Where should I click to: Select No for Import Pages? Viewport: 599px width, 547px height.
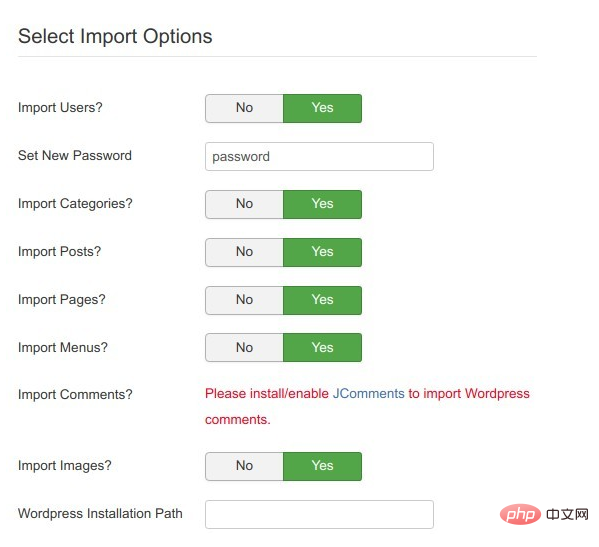(x=244, y=300)
